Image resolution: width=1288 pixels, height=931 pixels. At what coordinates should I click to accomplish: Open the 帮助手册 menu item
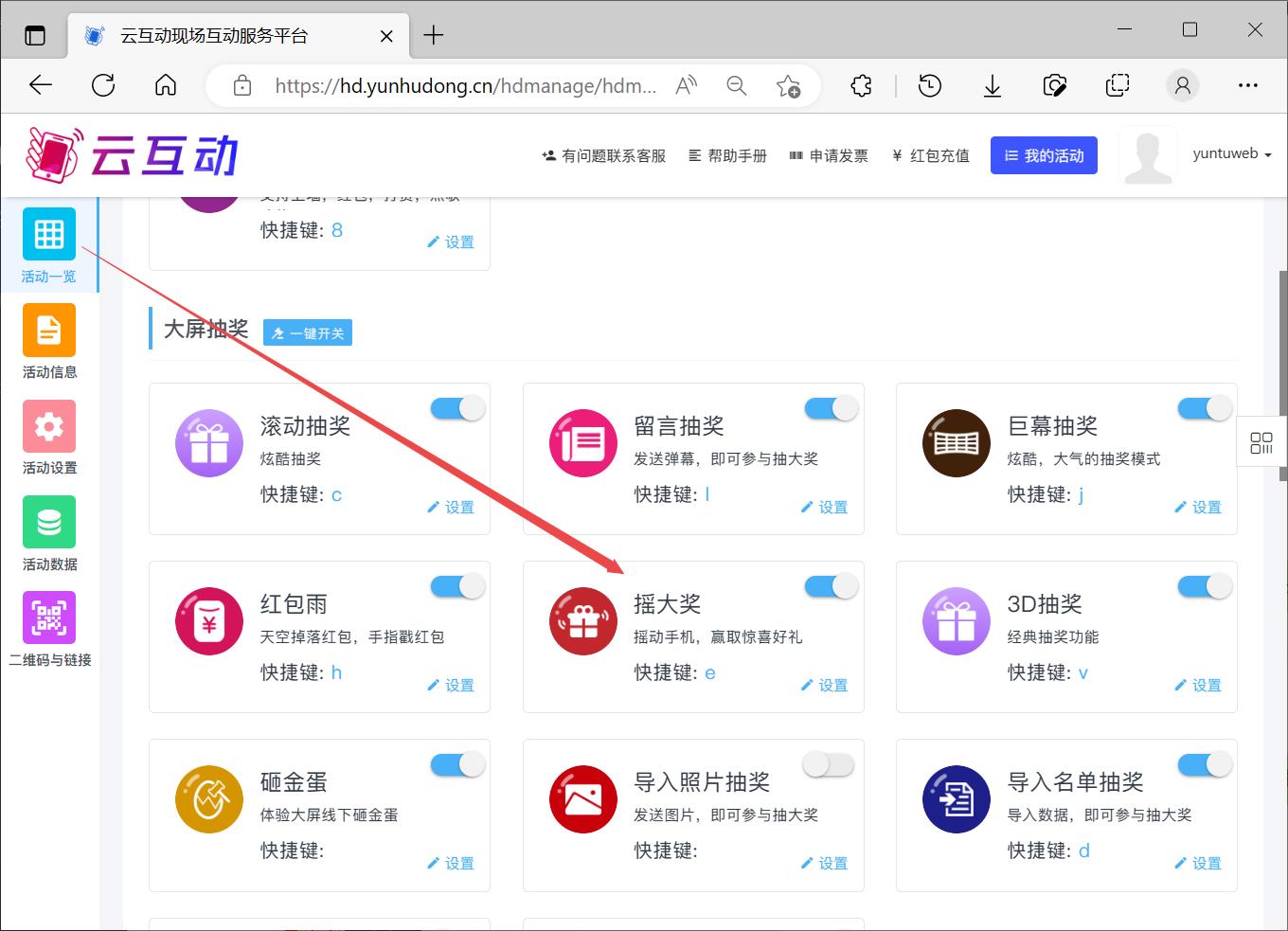(727, 156)
